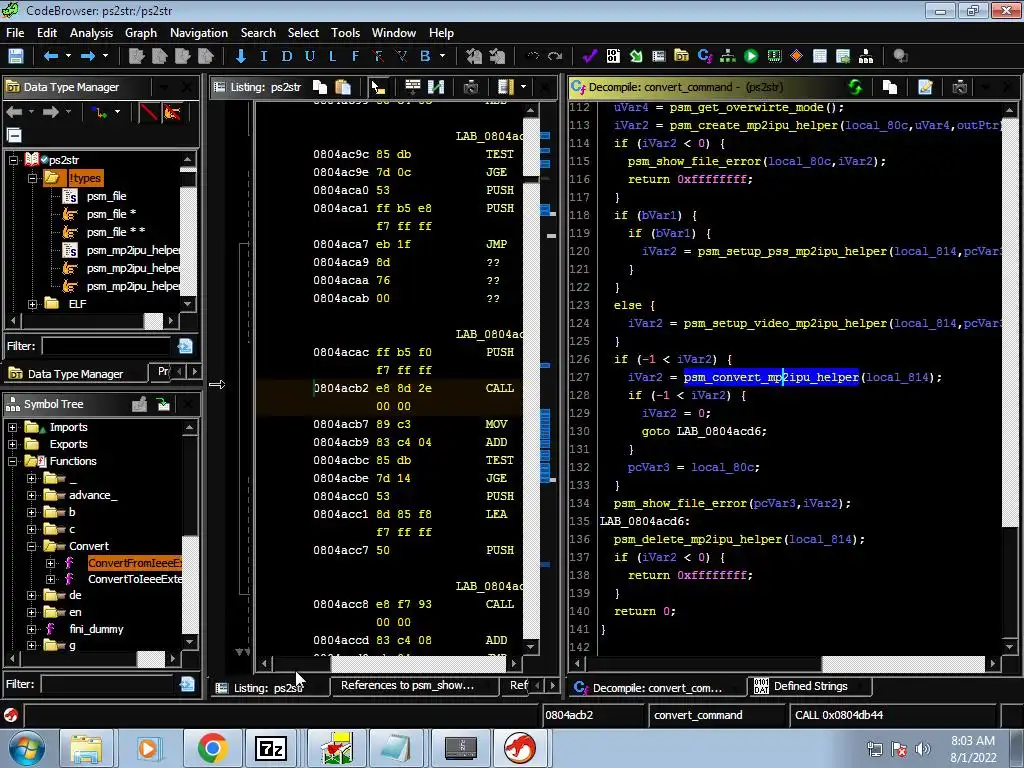1024x768 pixels.
Task: Click the Listing horizontal scrollbar thumb
Action: pyautogui.click(x=418, y=664)
